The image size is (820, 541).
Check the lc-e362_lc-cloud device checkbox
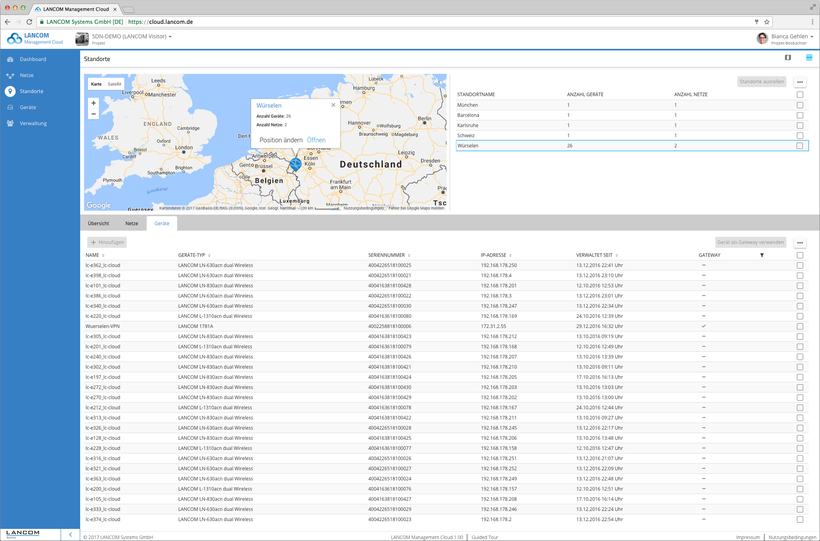[800, 265]
